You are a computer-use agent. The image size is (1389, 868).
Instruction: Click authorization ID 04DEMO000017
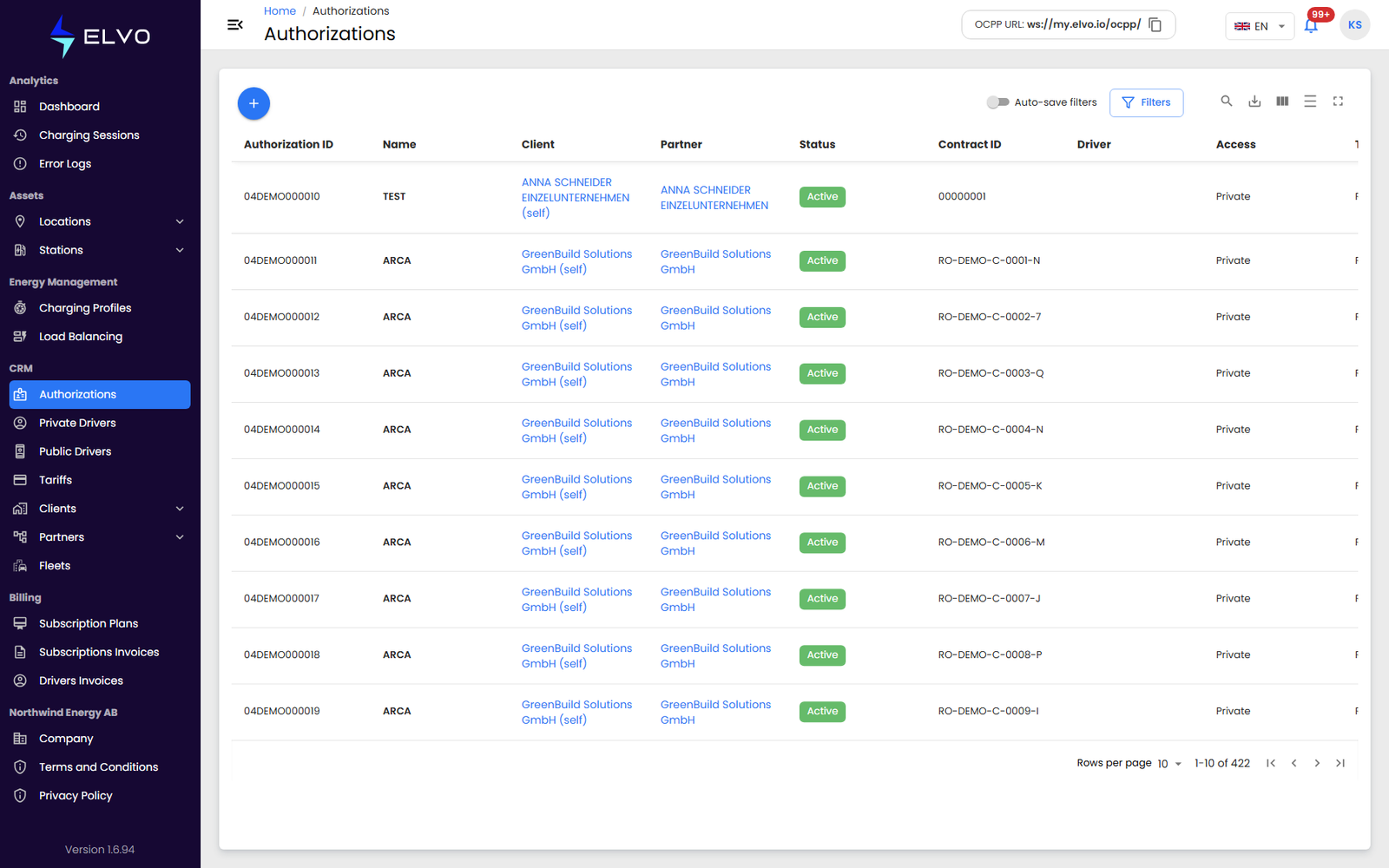pos(281,599)
